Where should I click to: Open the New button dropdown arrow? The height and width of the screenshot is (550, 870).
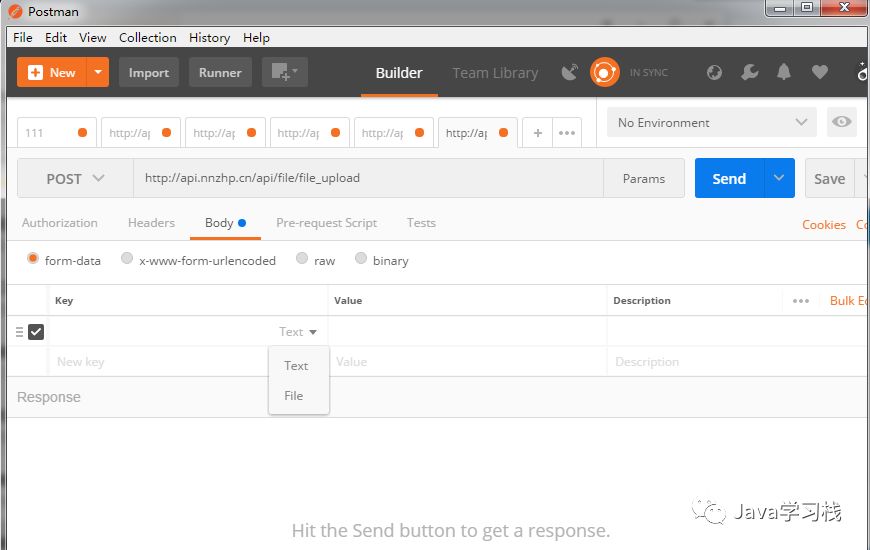point(98,72)
